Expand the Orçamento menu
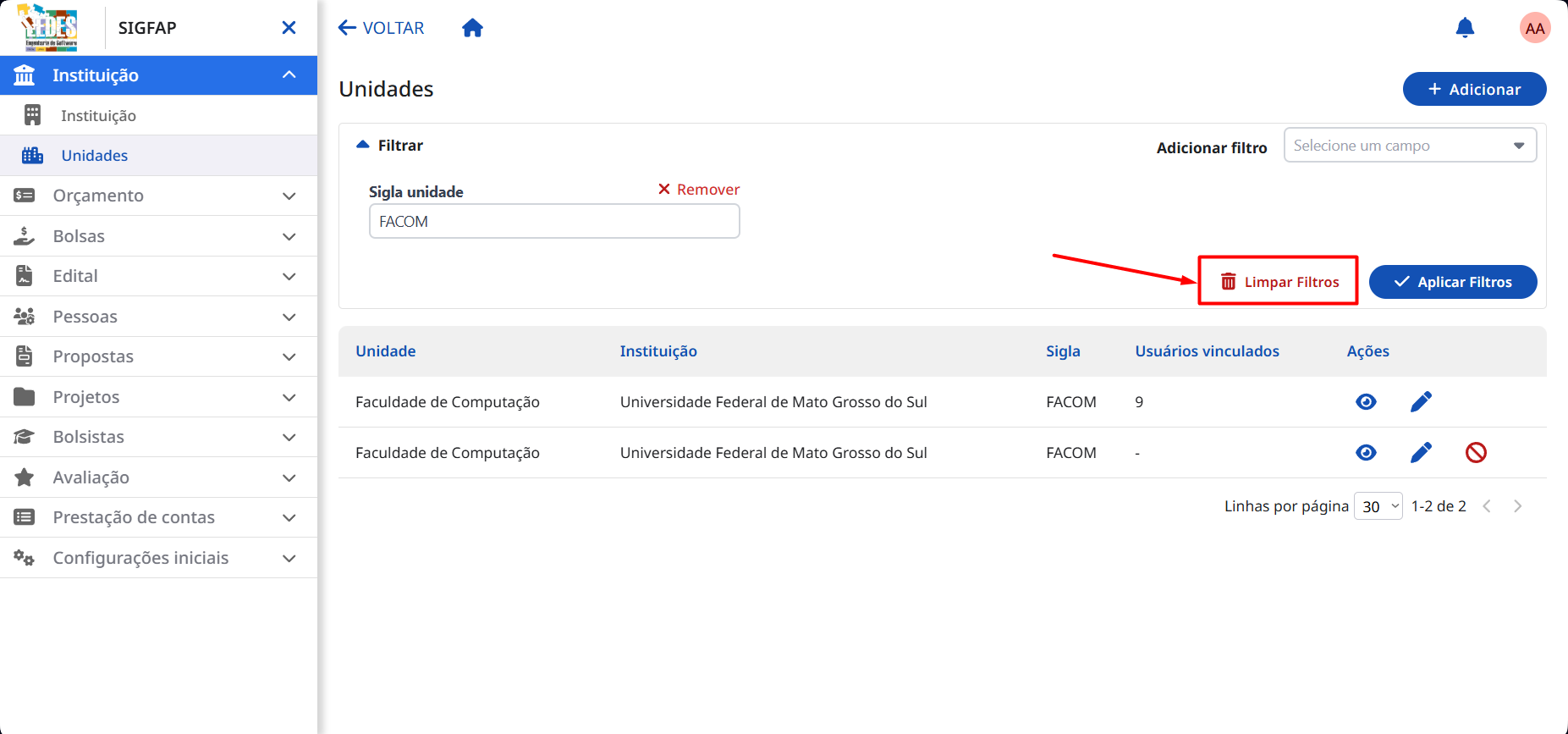The height and width of the screenshot is (734, 1568). [158, 196]
